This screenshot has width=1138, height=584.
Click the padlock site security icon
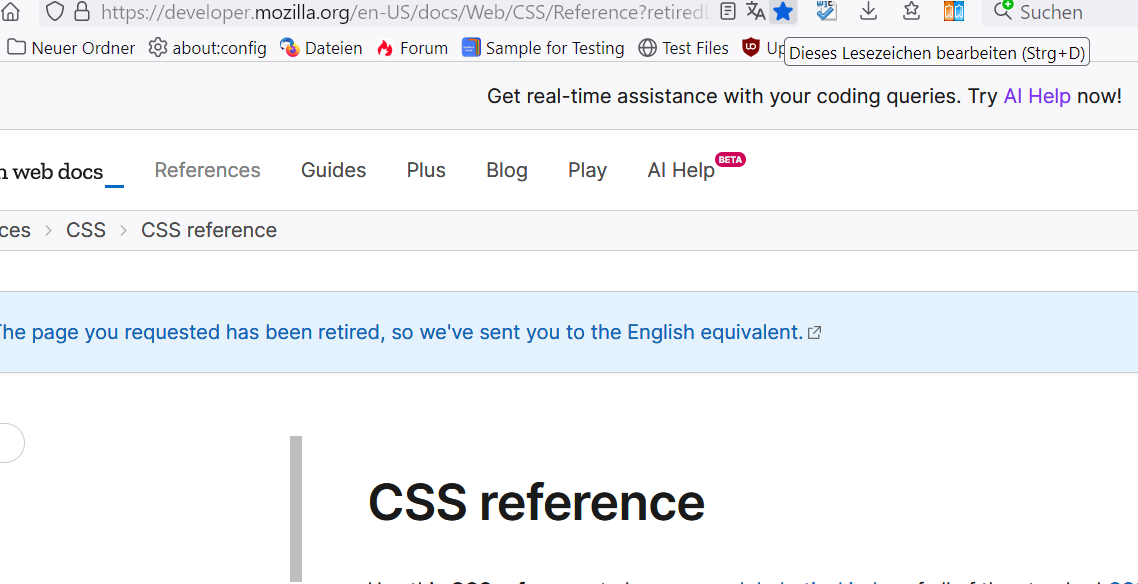coord(82,12)
